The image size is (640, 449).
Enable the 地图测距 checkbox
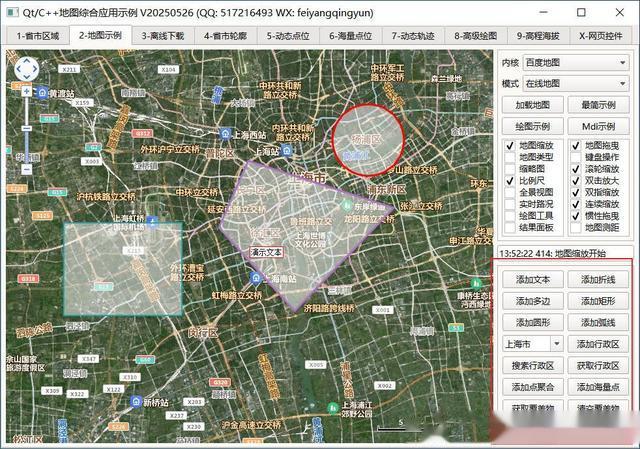tap(576, 227)
